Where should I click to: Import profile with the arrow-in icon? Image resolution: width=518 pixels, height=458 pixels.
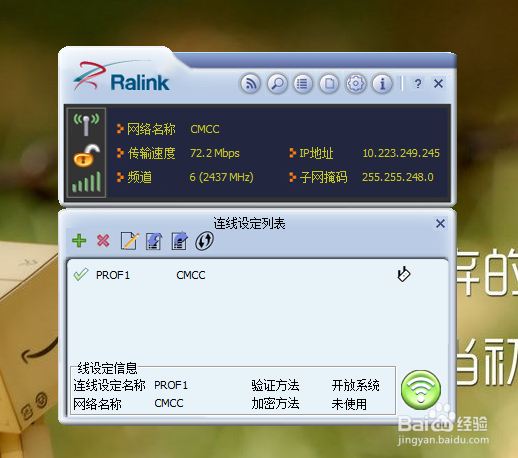point(154,241)
